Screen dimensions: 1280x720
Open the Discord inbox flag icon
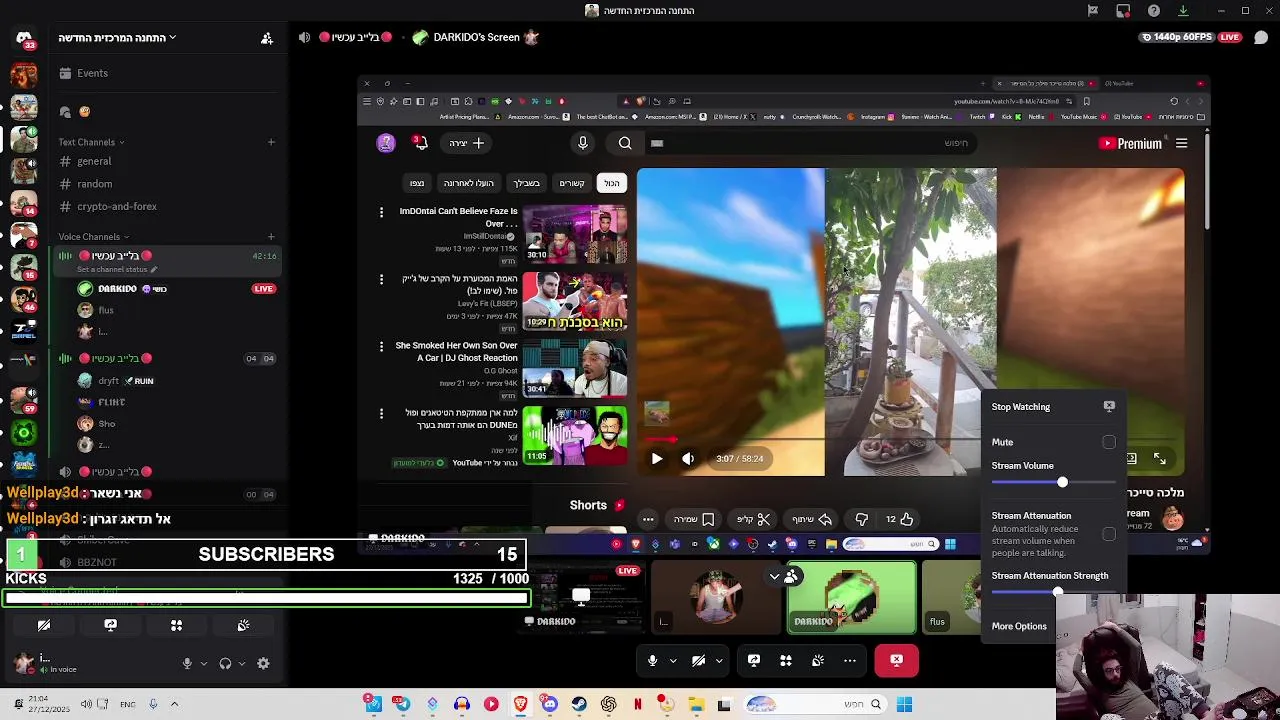pos(1093,11)
